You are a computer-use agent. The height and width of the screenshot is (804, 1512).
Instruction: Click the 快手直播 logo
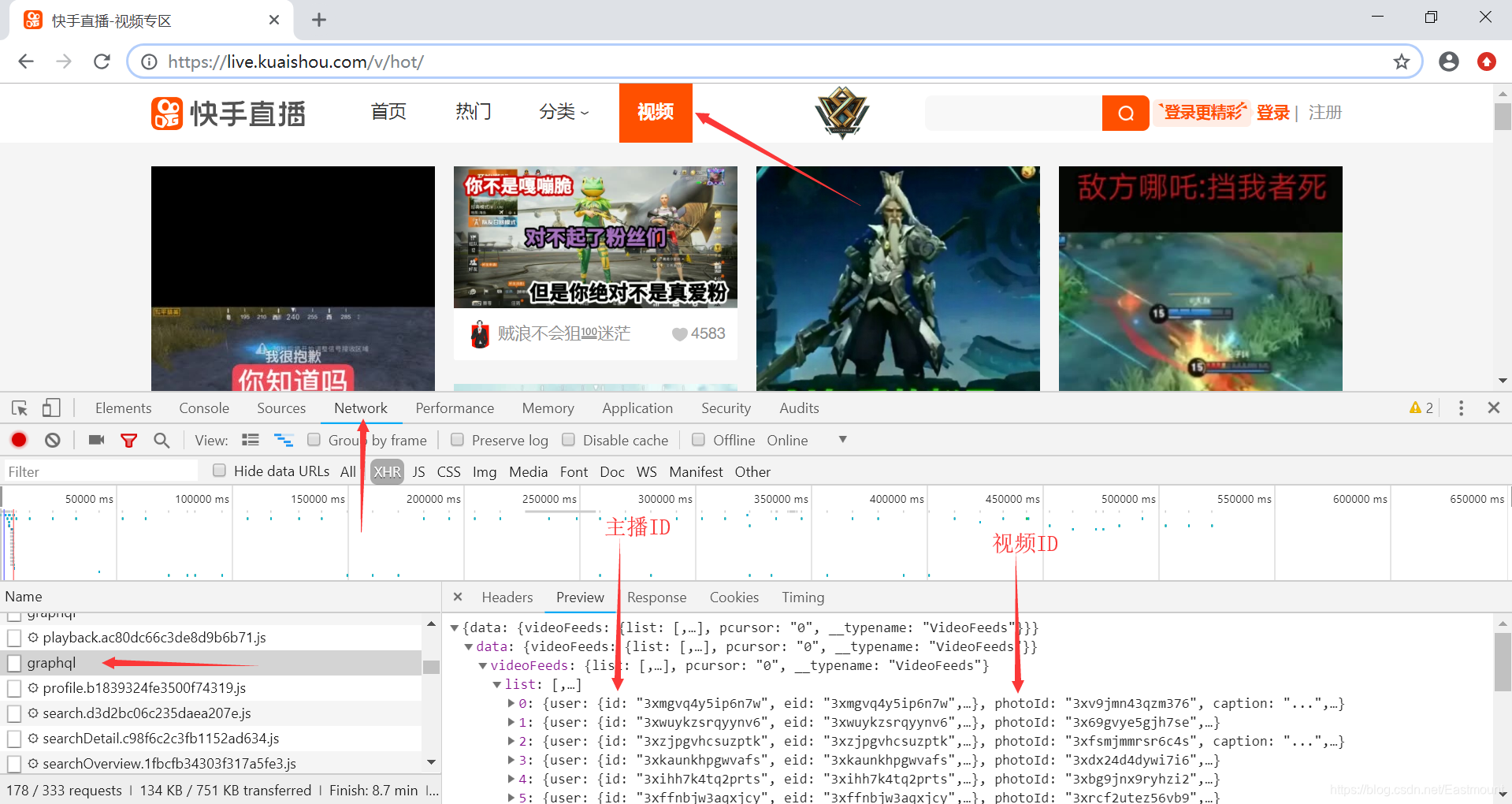point(228,114)
